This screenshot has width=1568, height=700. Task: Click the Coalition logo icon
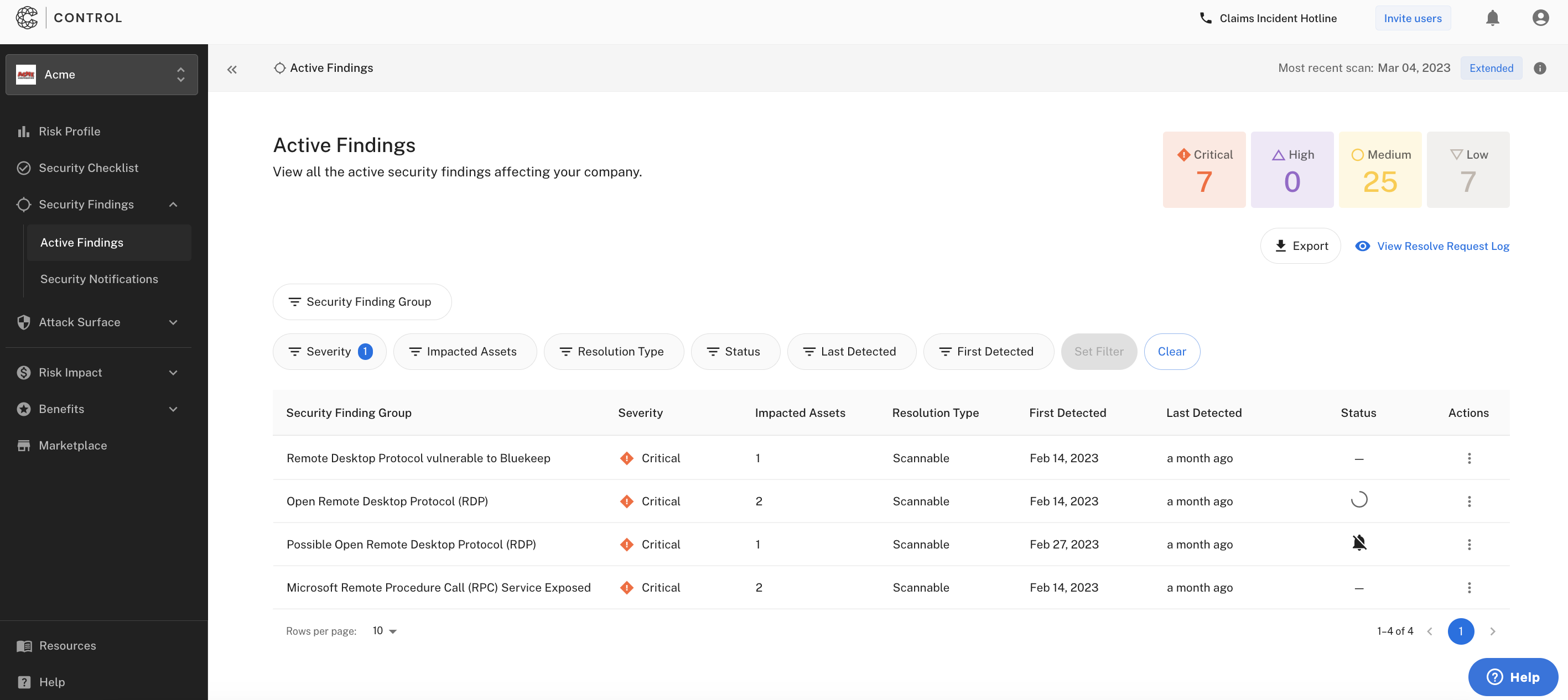pos(27,18)
